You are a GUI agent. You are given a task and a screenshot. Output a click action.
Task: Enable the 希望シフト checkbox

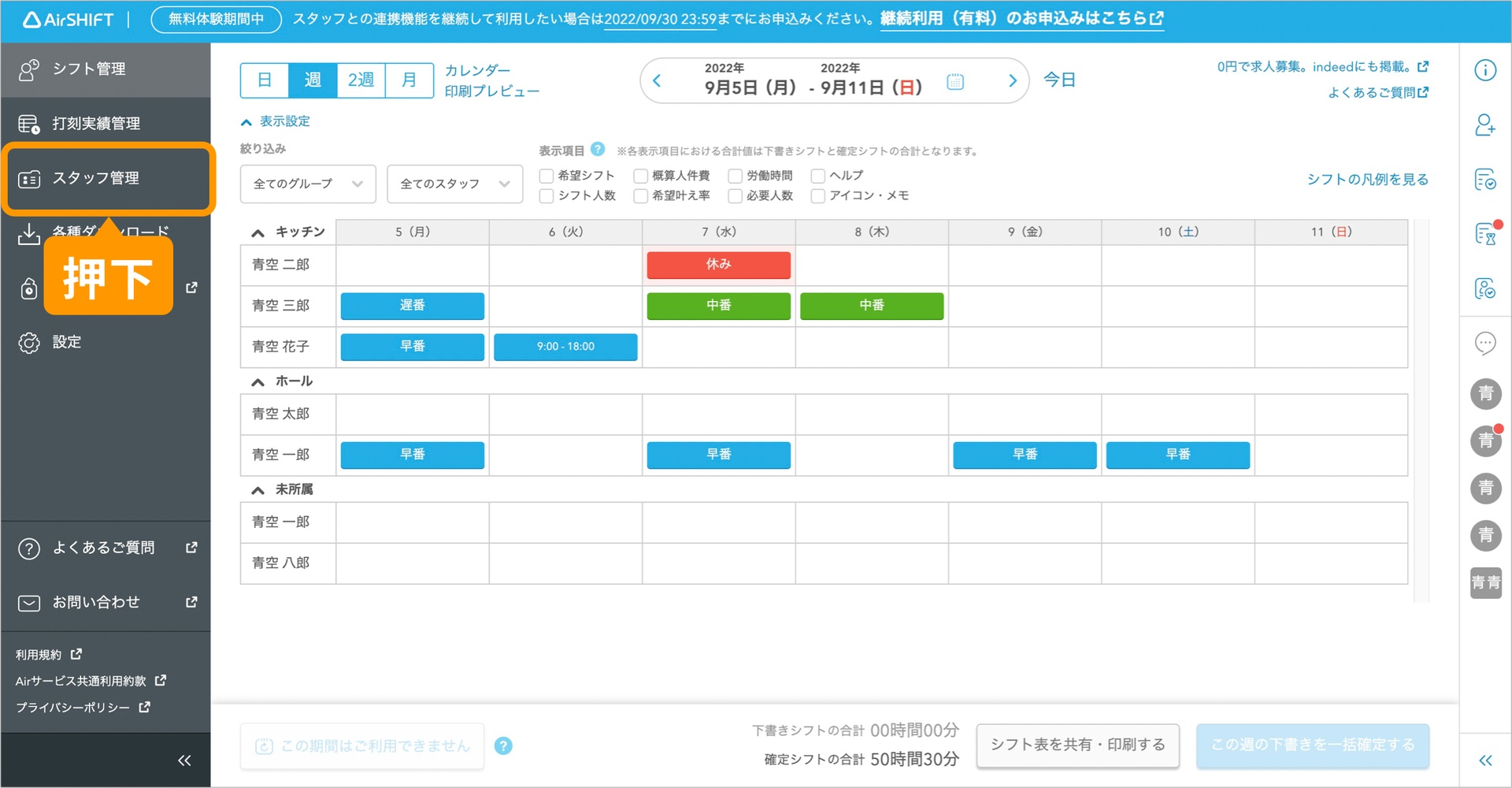click(x=547, y=176)
